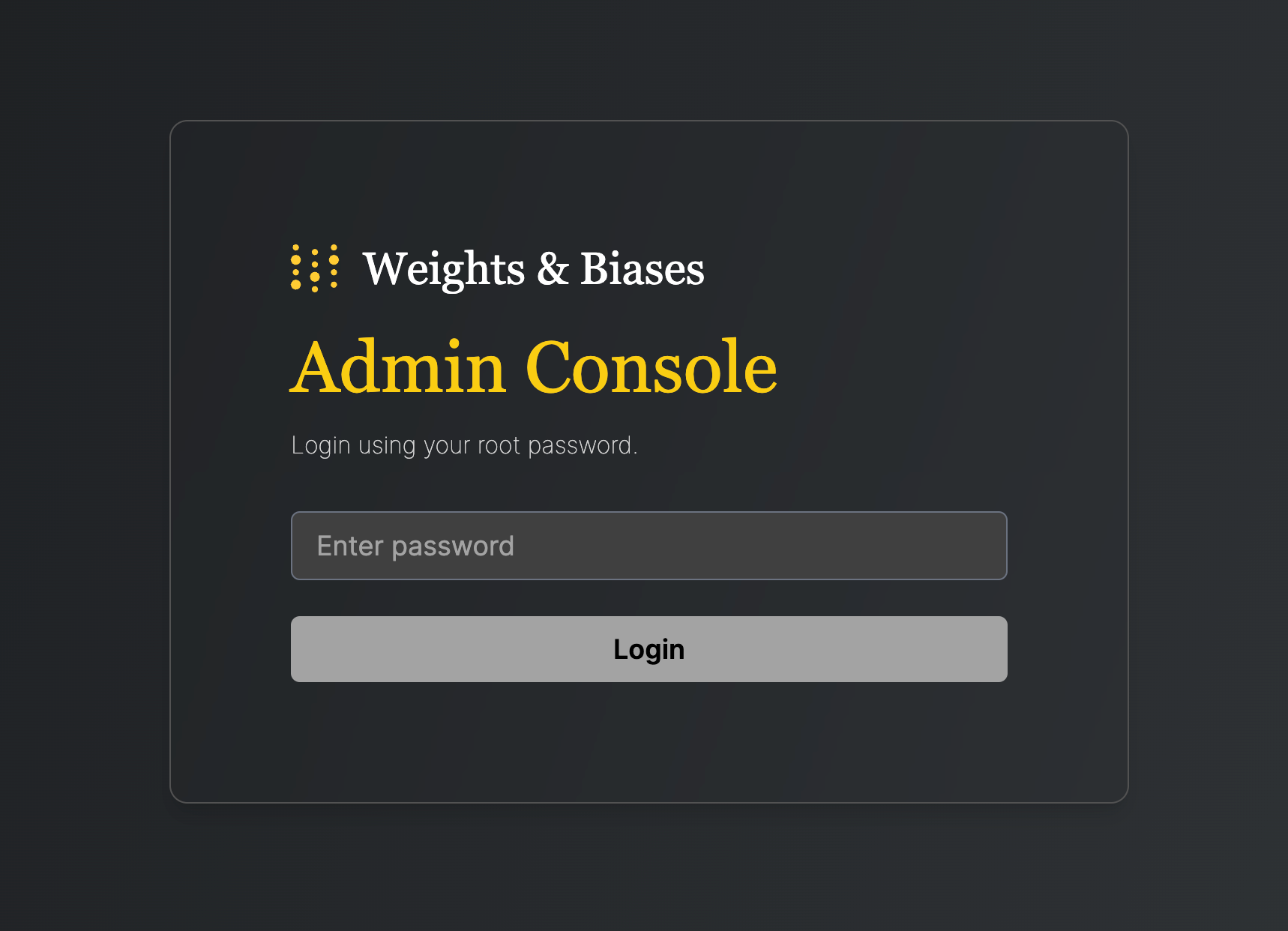Click the Weights & Biases header row
Viewport: 1288px width, 931px height.
tap(497, 268)
